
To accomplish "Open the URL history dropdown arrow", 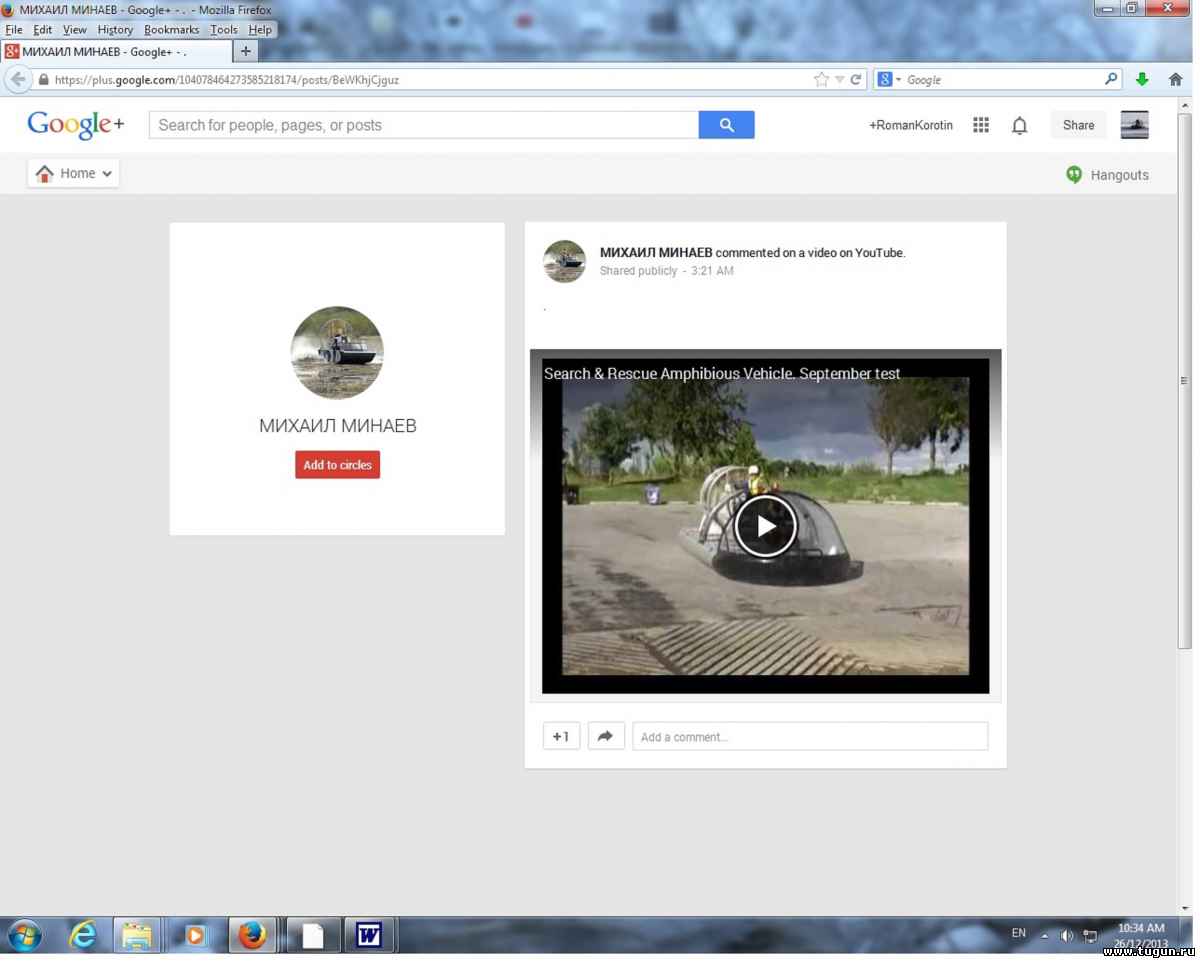I will [x=840, y=79].
